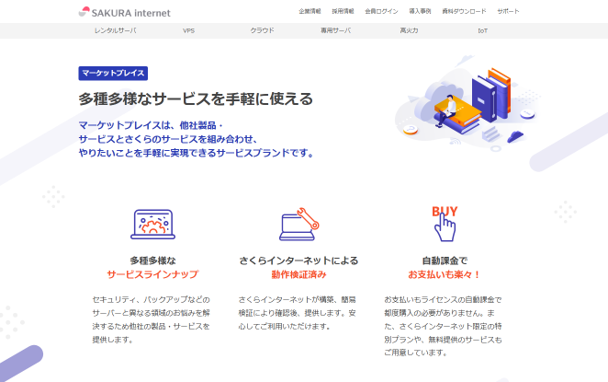Click the BUY hand pointer icon
Image resolution: width=608 pixels, height=382 pixels.
tap(445, 223)
